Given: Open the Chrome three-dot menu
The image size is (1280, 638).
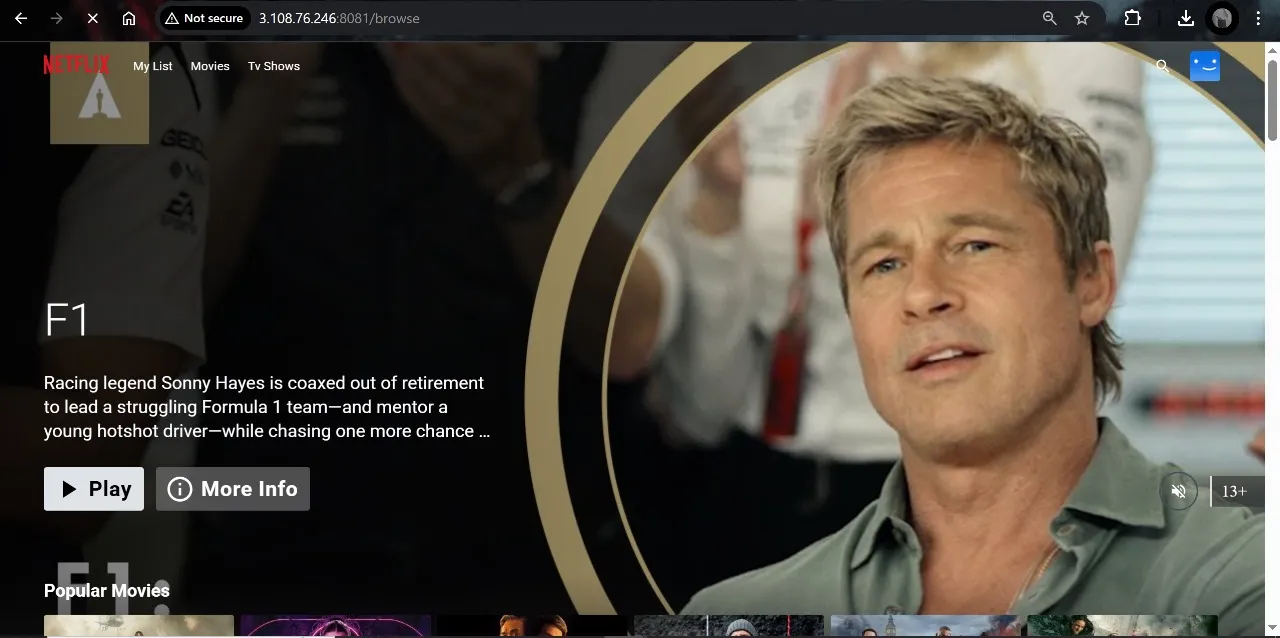Looking at the screenshot, I should (1258, 18).
